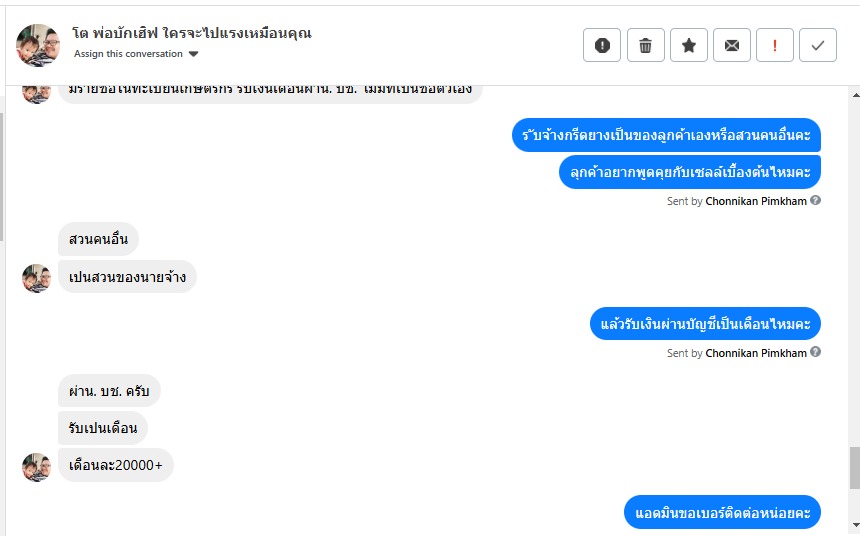Toggle the star on this conversation
This screenshot has height=536, width=860.
[689, 45]
